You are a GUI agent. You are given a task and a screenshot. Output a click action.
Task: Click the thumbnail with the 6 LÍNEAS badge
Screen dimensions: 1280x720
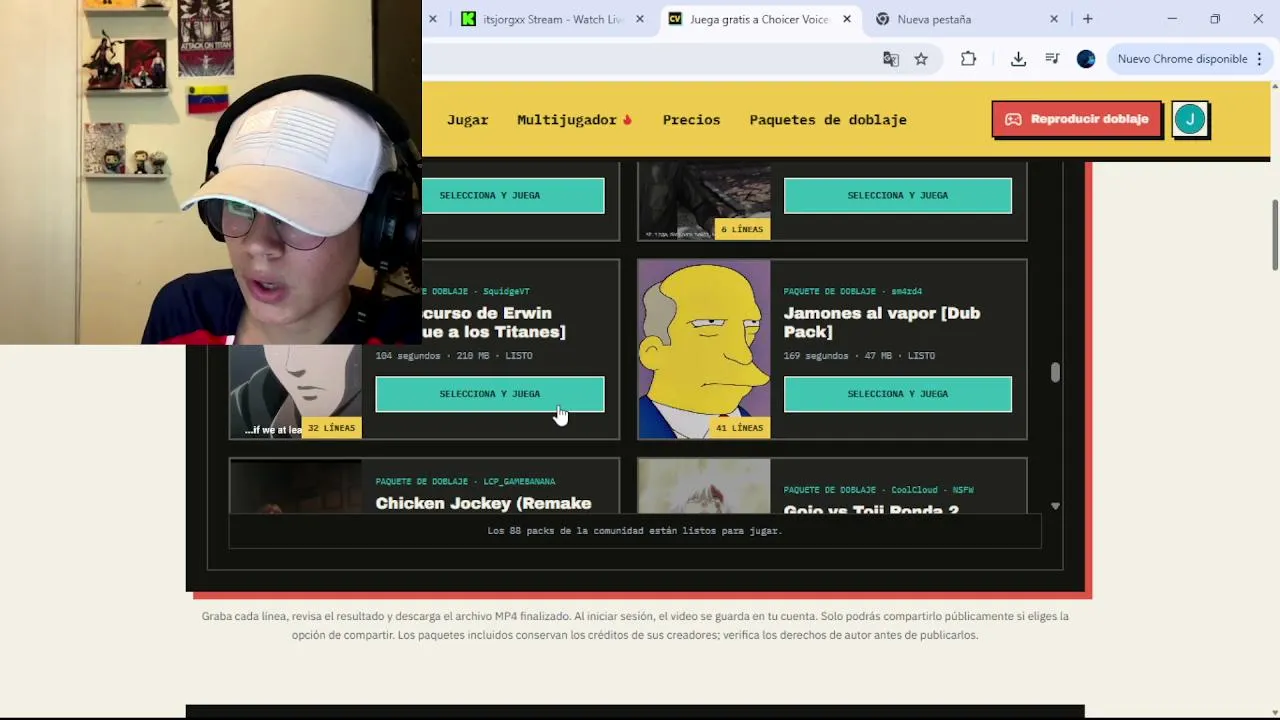(704, 201)
